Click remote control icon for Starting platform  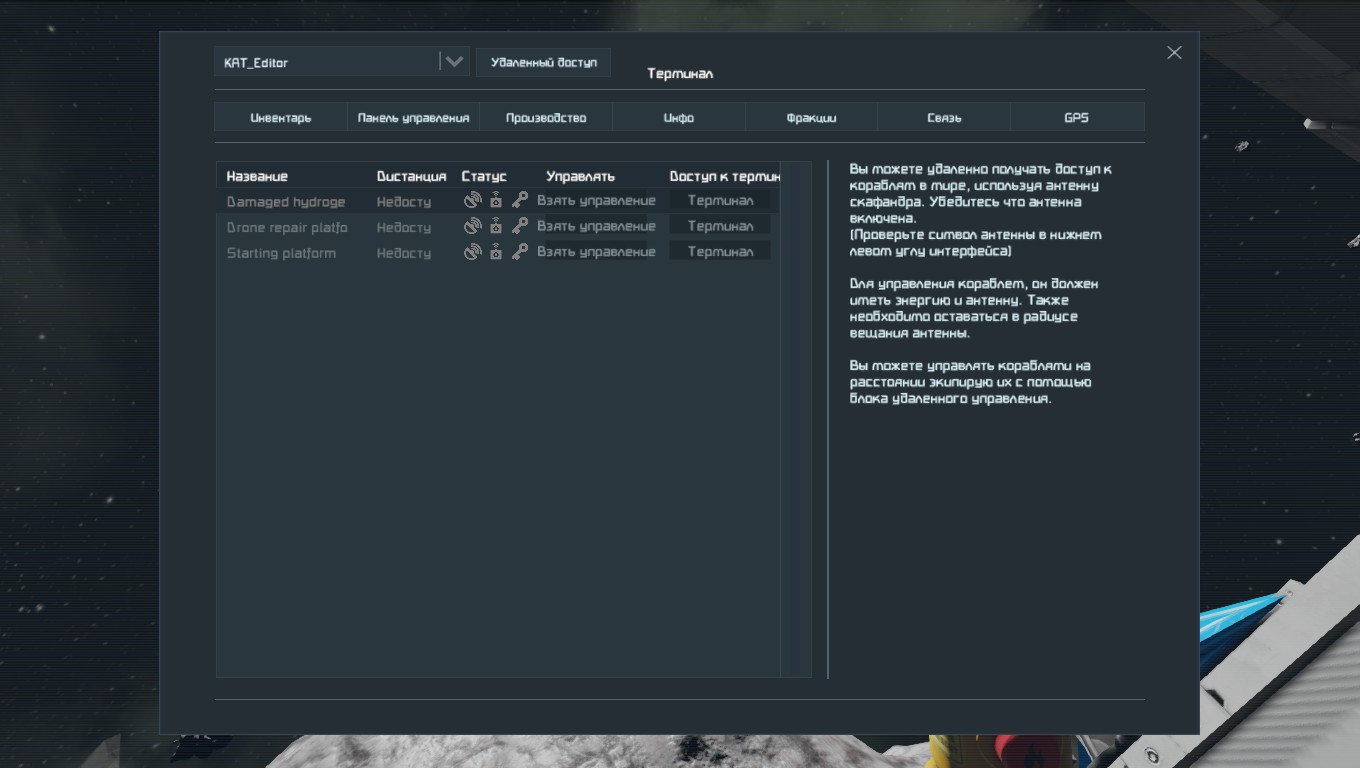coord(496,252)
